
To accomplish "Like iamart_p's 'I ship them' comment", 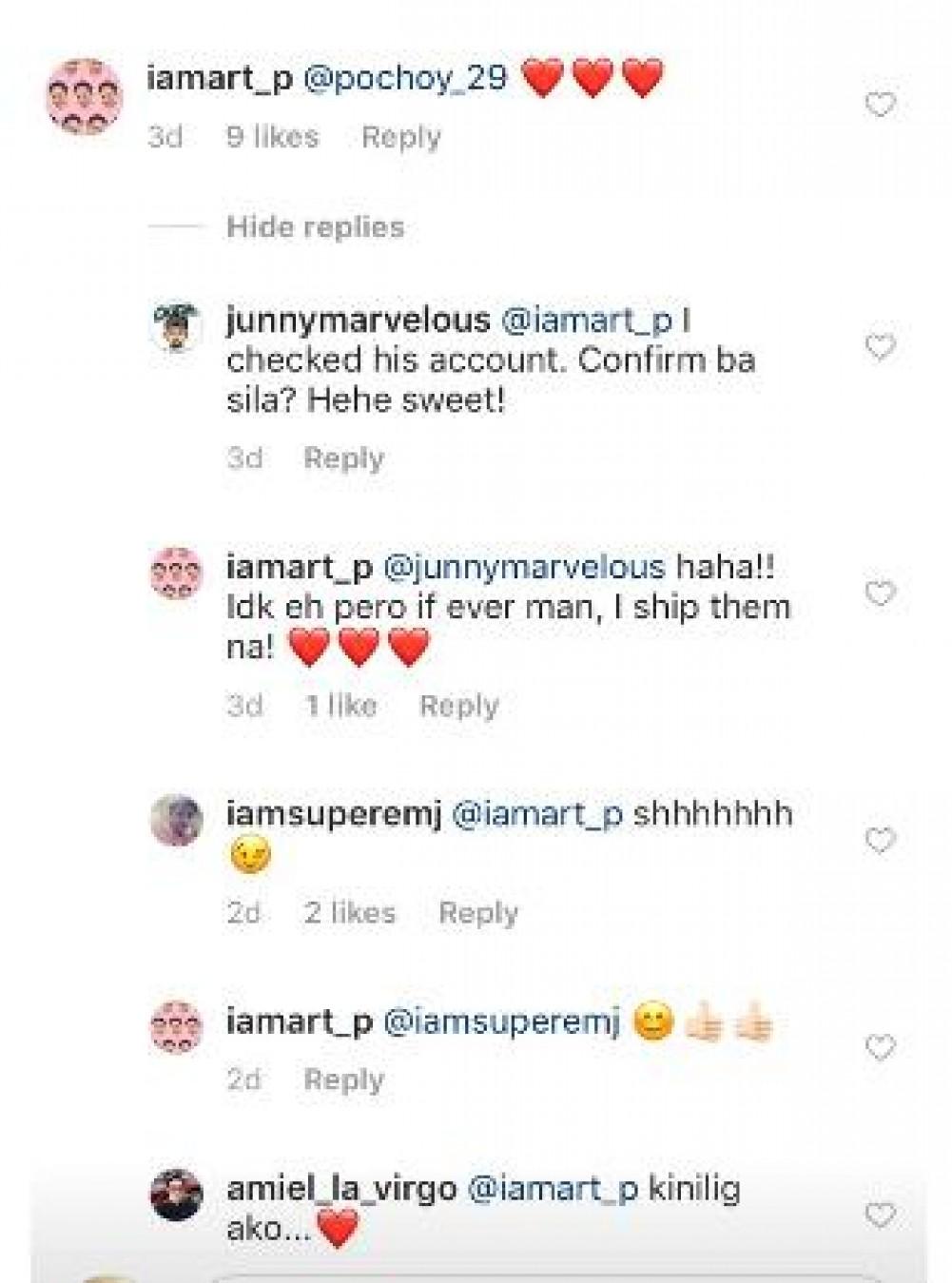I will [x=880, y=593].
